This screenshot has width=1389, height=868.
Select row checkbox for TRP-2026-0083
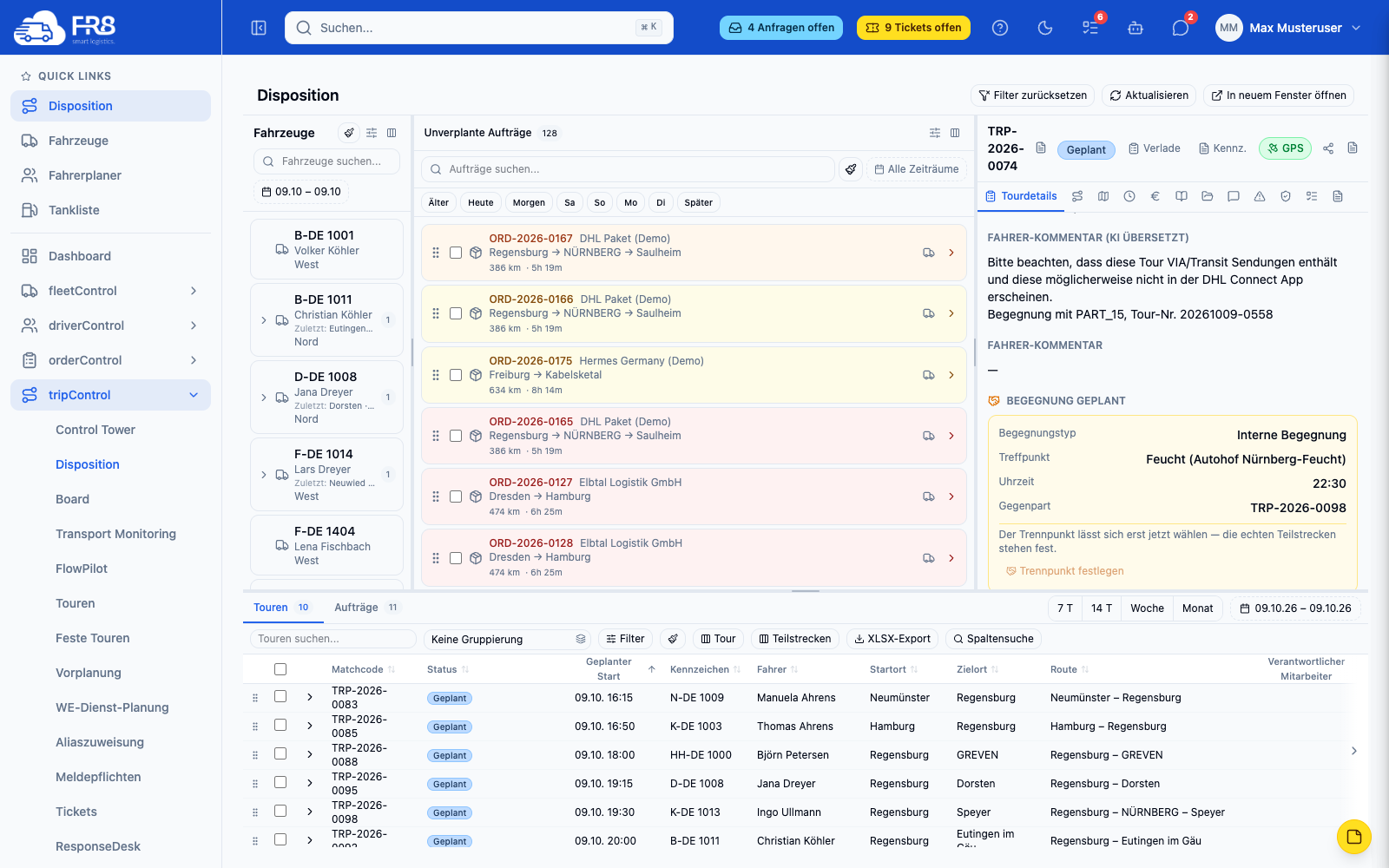[x=280, y=696]
